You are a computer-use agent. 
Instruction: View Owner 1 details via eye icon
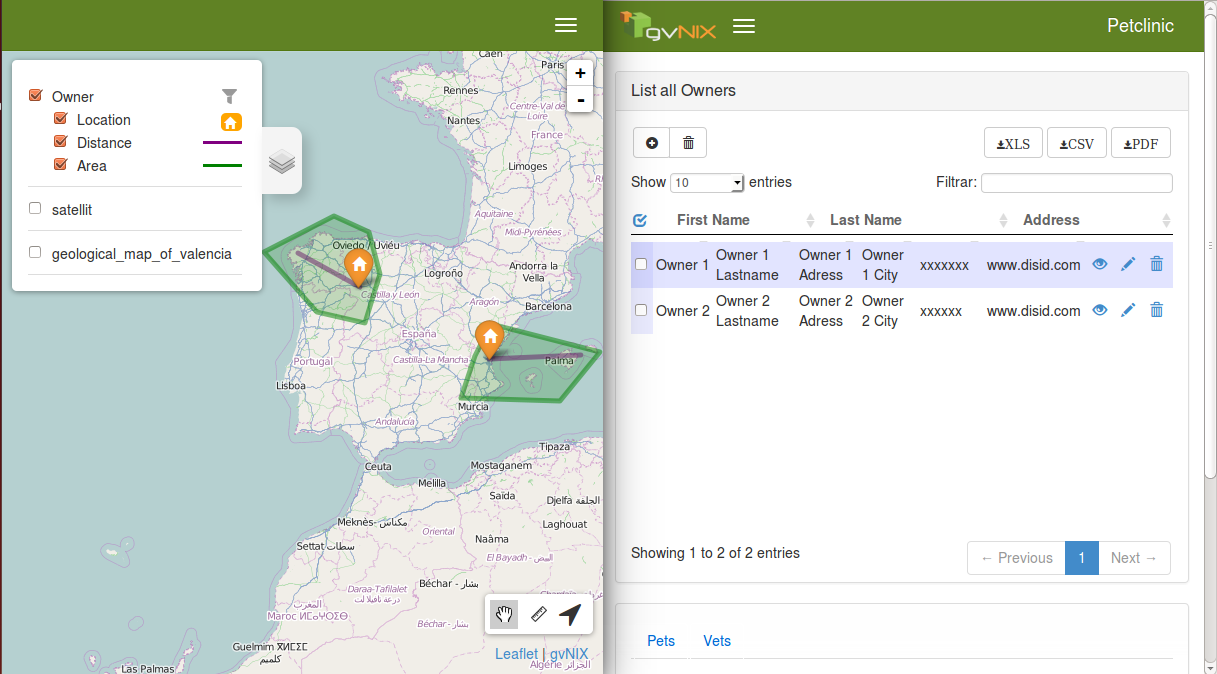1100,264
